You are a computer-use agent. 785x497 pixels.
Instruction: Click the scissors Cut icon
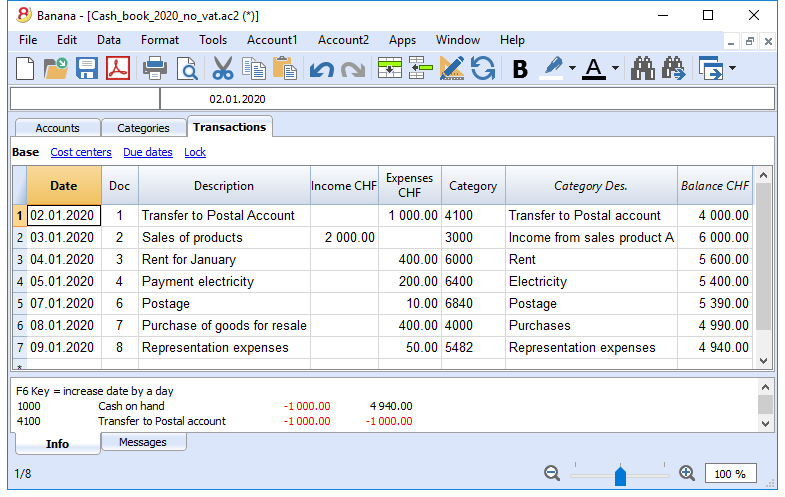(x=223, y=69)
